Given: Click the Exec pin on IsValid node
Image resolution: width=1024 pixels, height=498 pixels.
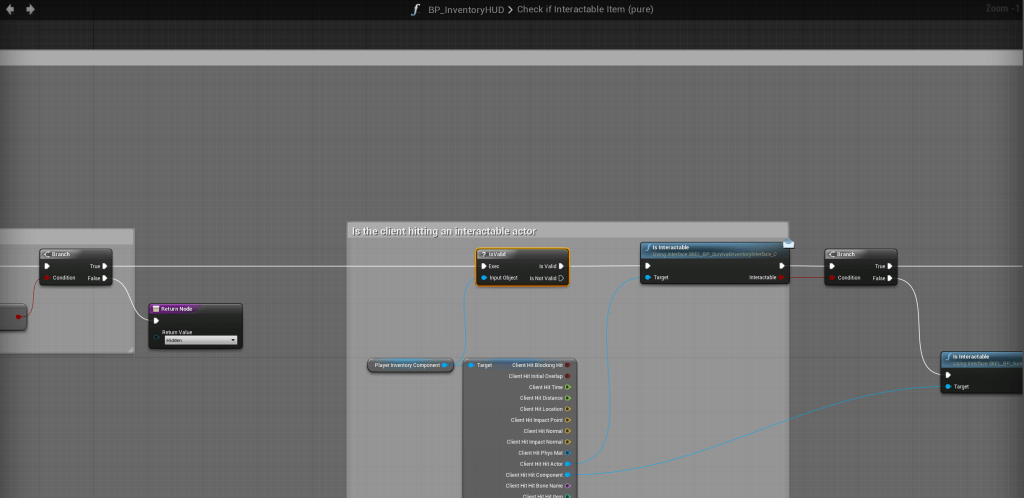Looking at the screenshot, I should click(x=483, y=266).
